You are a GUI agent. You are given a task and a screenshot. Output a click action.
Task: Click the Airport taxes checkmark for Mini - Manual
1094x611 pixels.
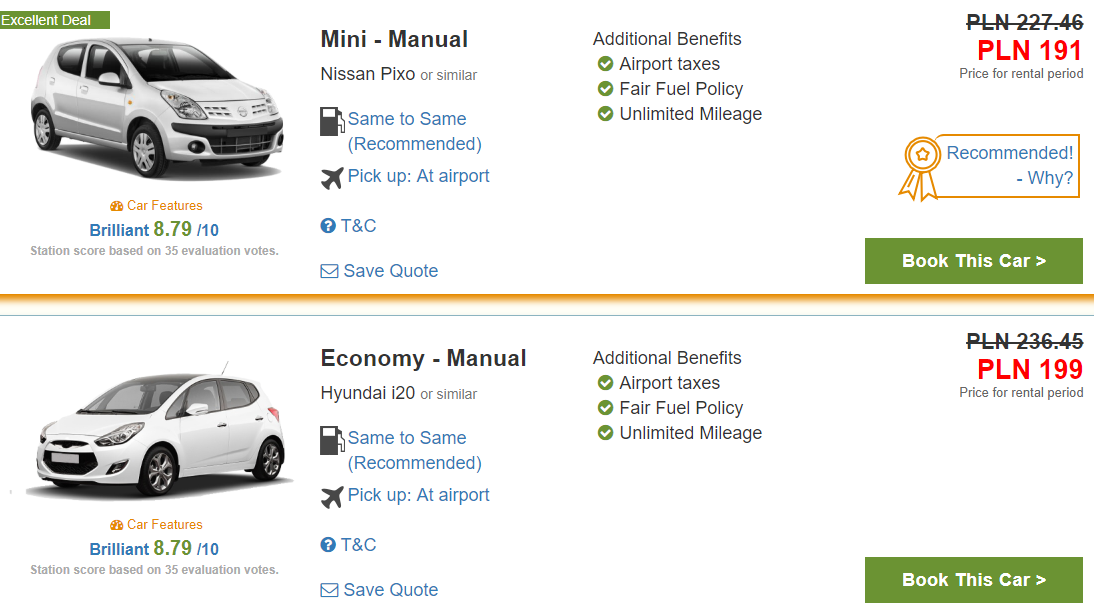click(606, 64)
